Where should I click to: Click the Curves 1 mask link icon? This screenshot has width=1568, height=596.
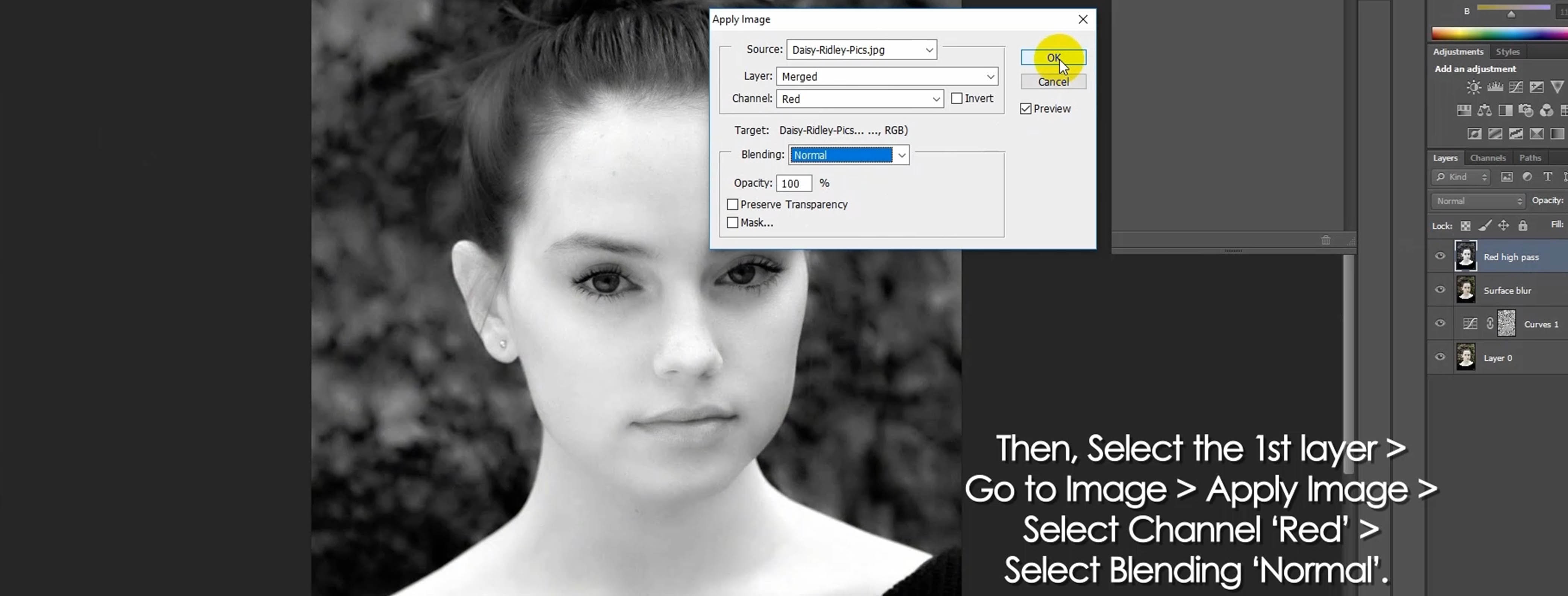(x=1489, y=324)
